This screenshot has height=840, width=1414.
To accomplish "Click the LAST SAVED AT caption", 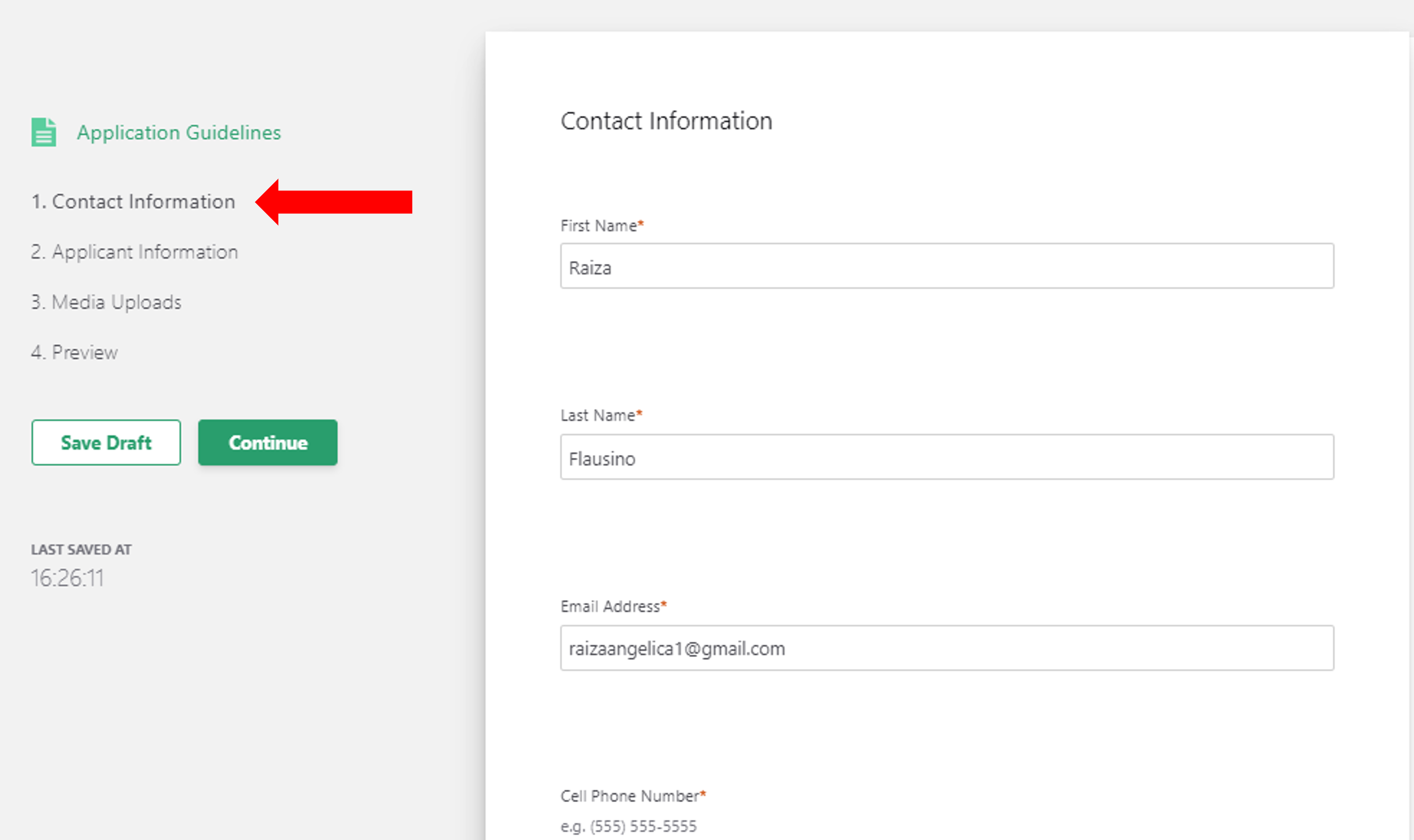I will (81, 550).
